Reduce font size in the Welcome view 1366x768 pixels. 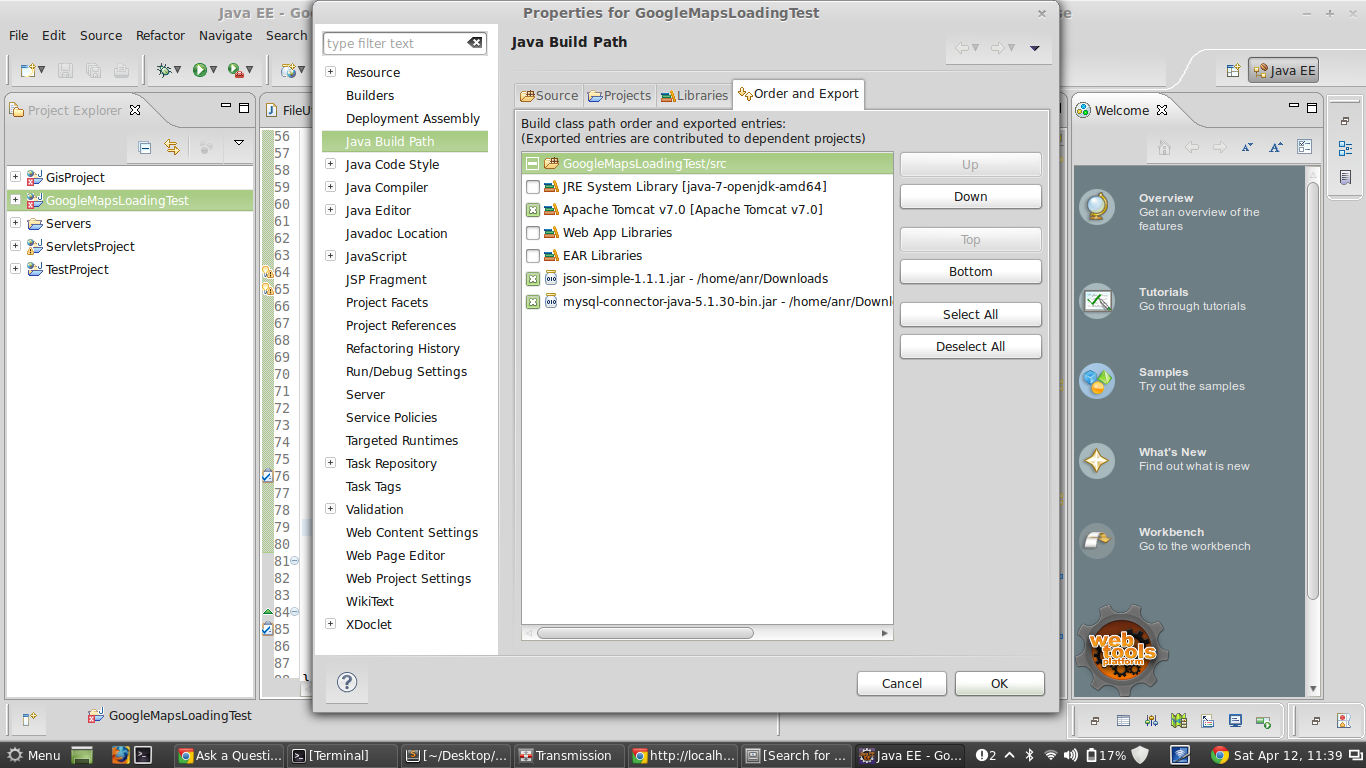click(1247, 147)
